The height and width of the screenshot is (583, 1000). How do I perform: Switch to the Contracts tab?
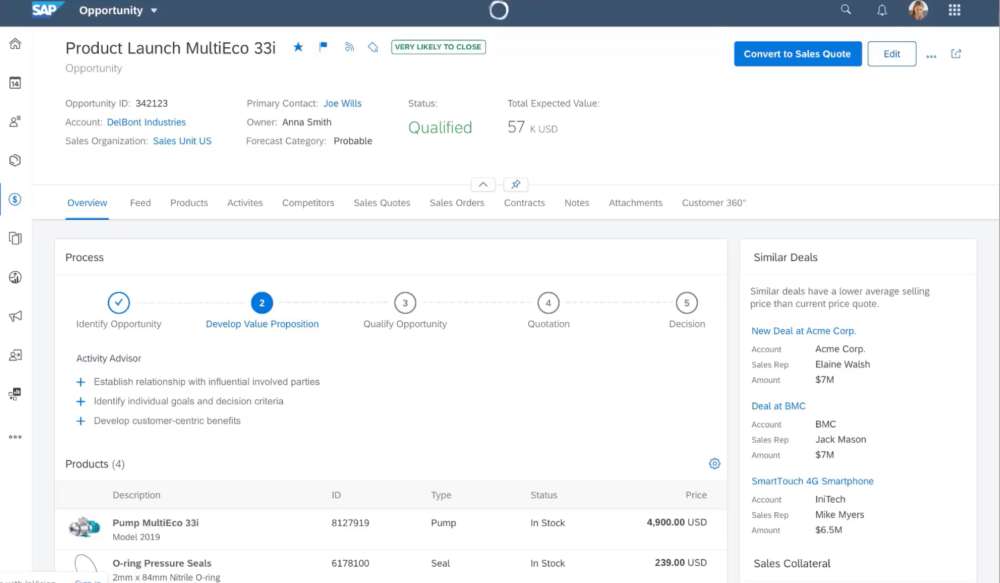(x=524, y=203)
